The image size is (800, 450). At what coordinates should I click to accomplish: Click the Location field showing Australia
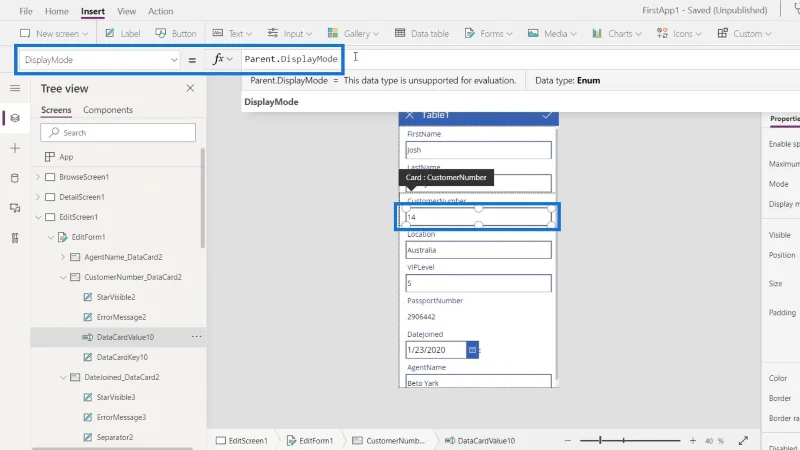point(479,250)
